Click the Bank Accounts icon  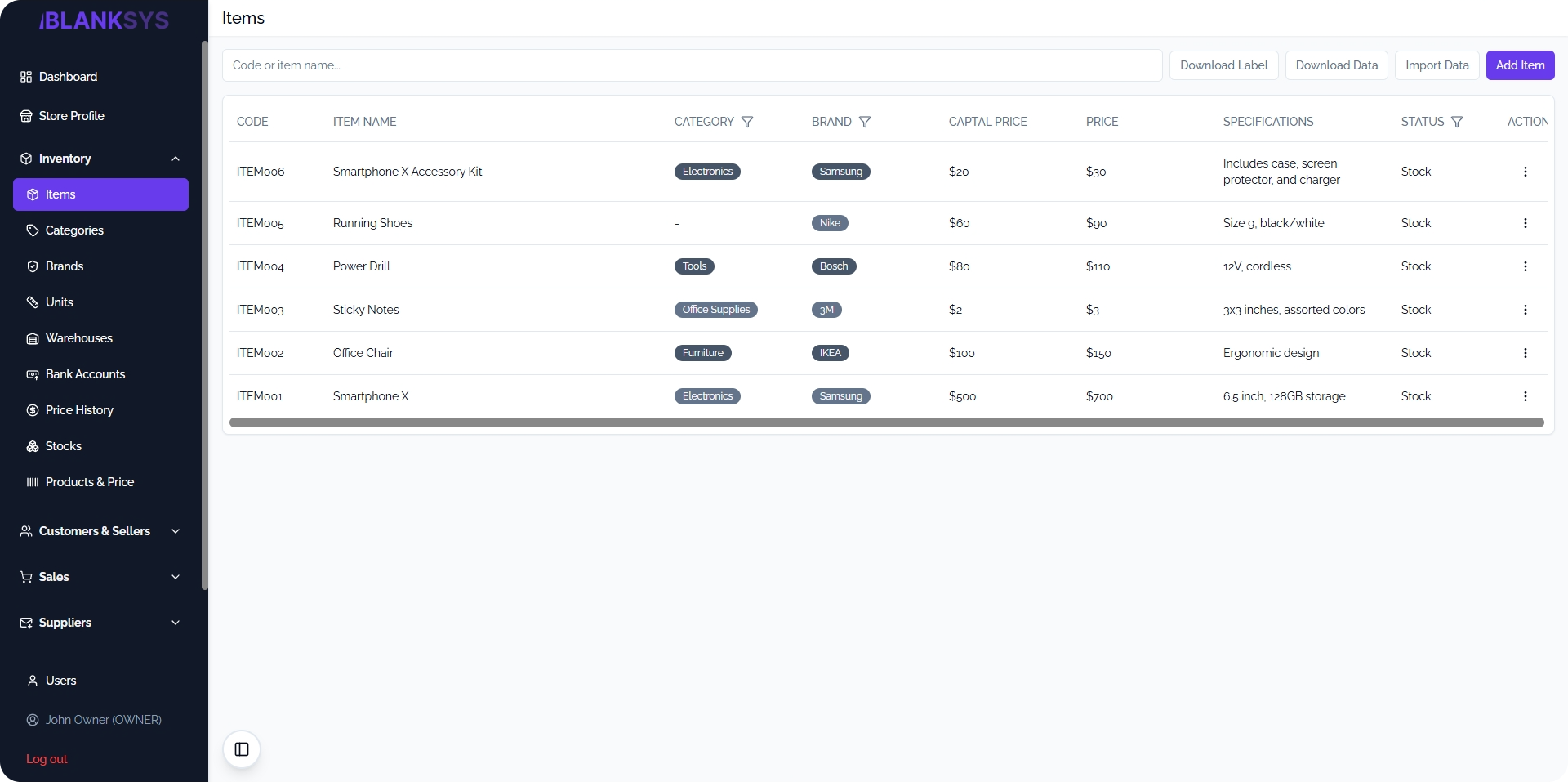33,374
